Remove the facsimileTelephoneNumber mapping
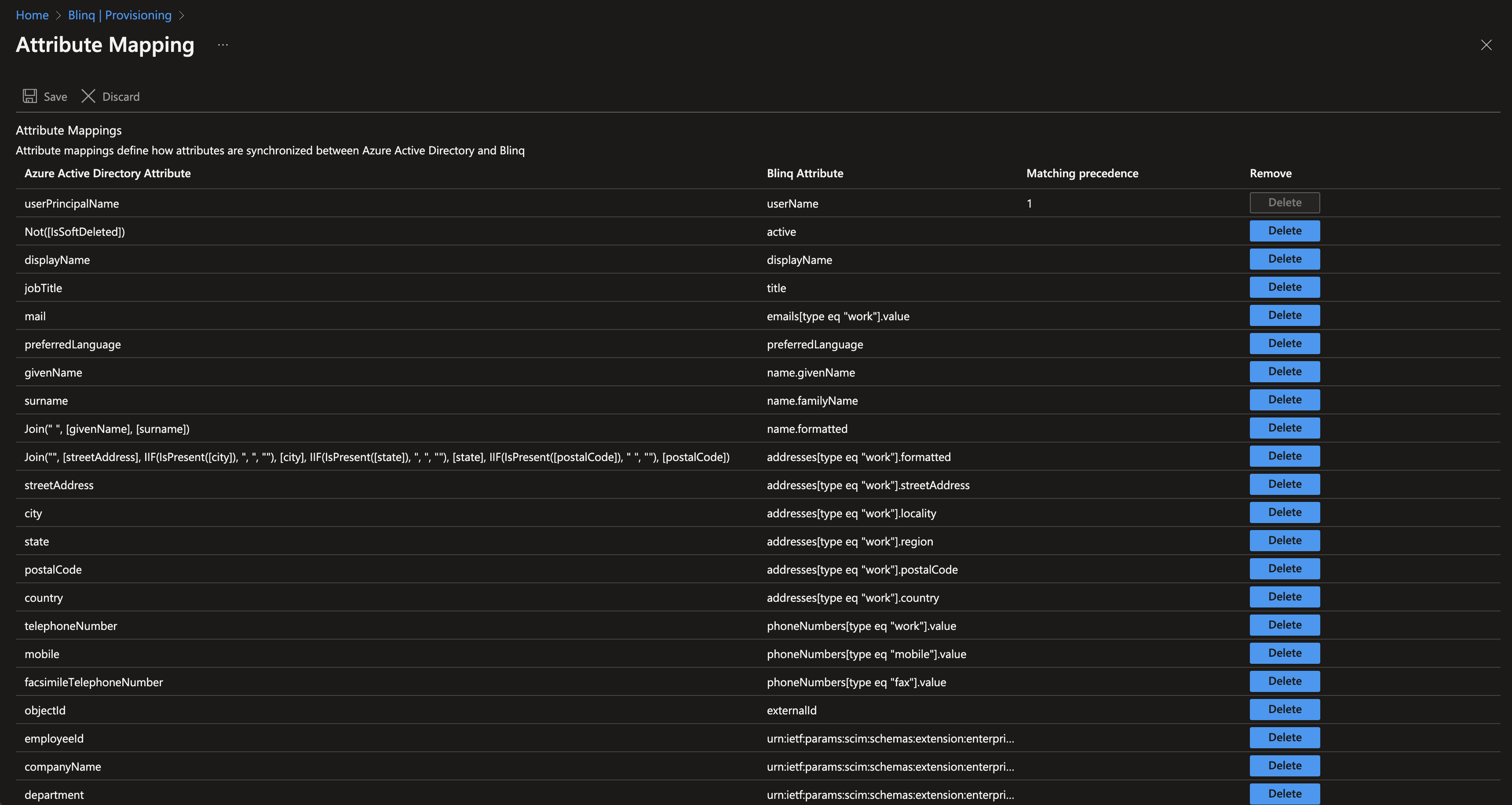This screenshot has height=805, width=1512. (x=1284, y=682)
